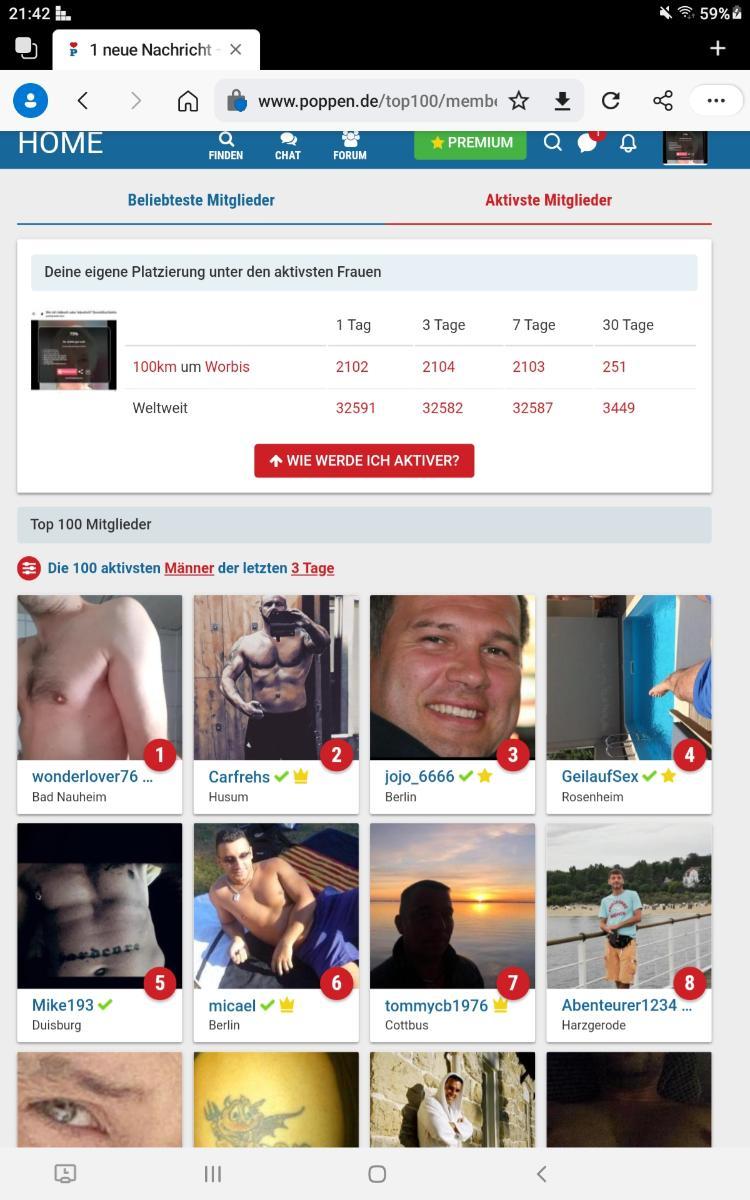Click the magnifier icon beside PREMIUM
This screenshot has width=750, height=1200.
coord(552,143)
